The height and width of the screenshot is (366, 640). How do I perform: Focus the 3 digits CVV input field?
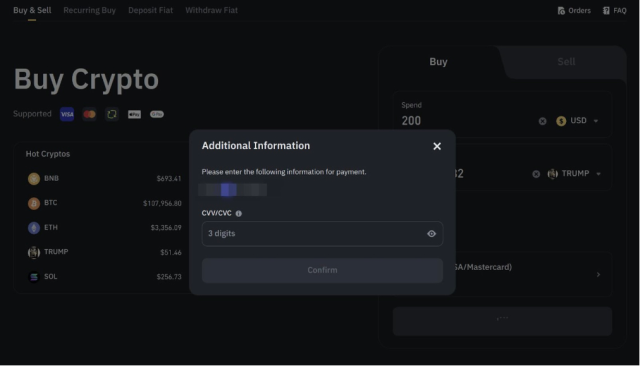tap(322, 234)
